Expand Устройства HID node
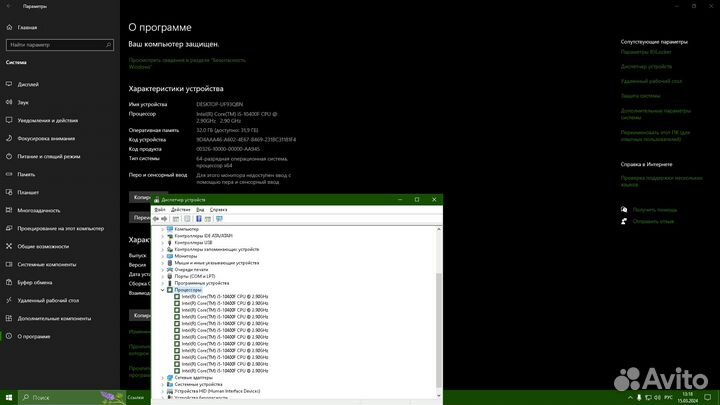 [x=163, y=391]
